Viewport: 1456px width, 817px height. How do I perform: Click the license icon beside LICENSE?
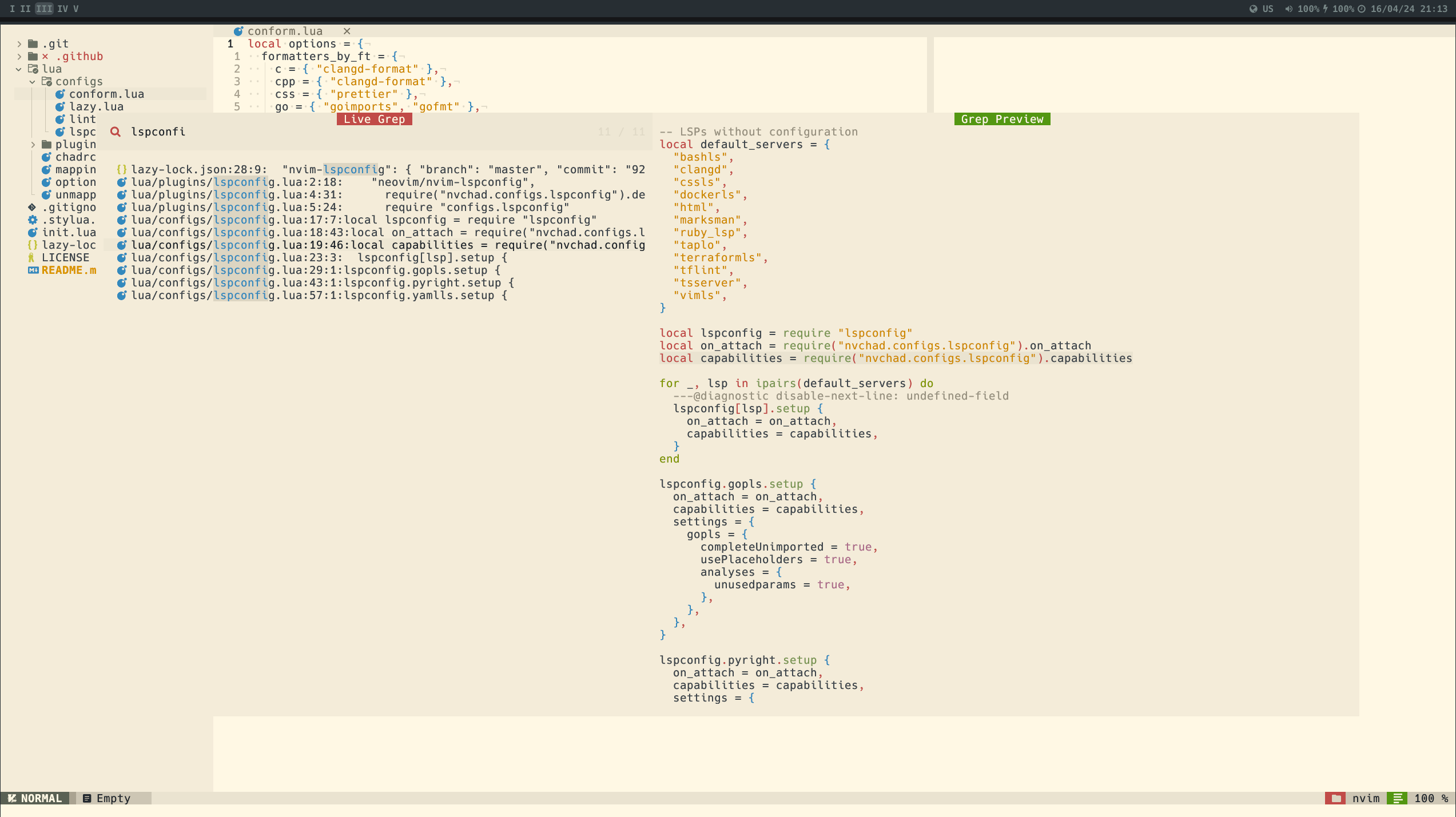[x=31, y=258]
